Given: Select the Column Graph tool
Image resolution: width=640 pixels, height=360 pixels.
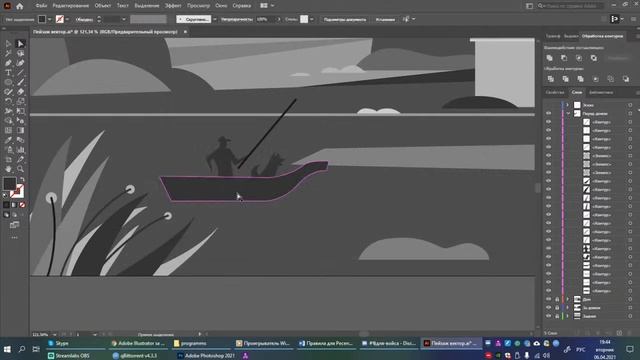Looking at the screenshot, I should [20, 150].
